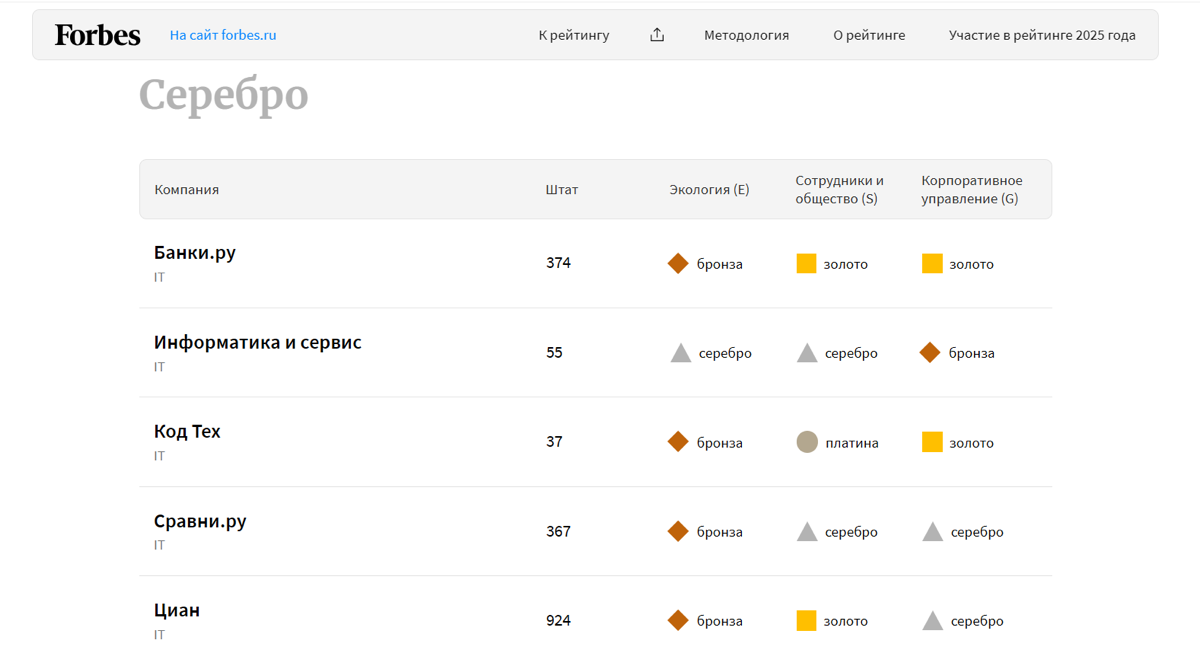
Task: Click the IT label under Сравни.ру
Action: pyautogui.click(x=159, y=545)
